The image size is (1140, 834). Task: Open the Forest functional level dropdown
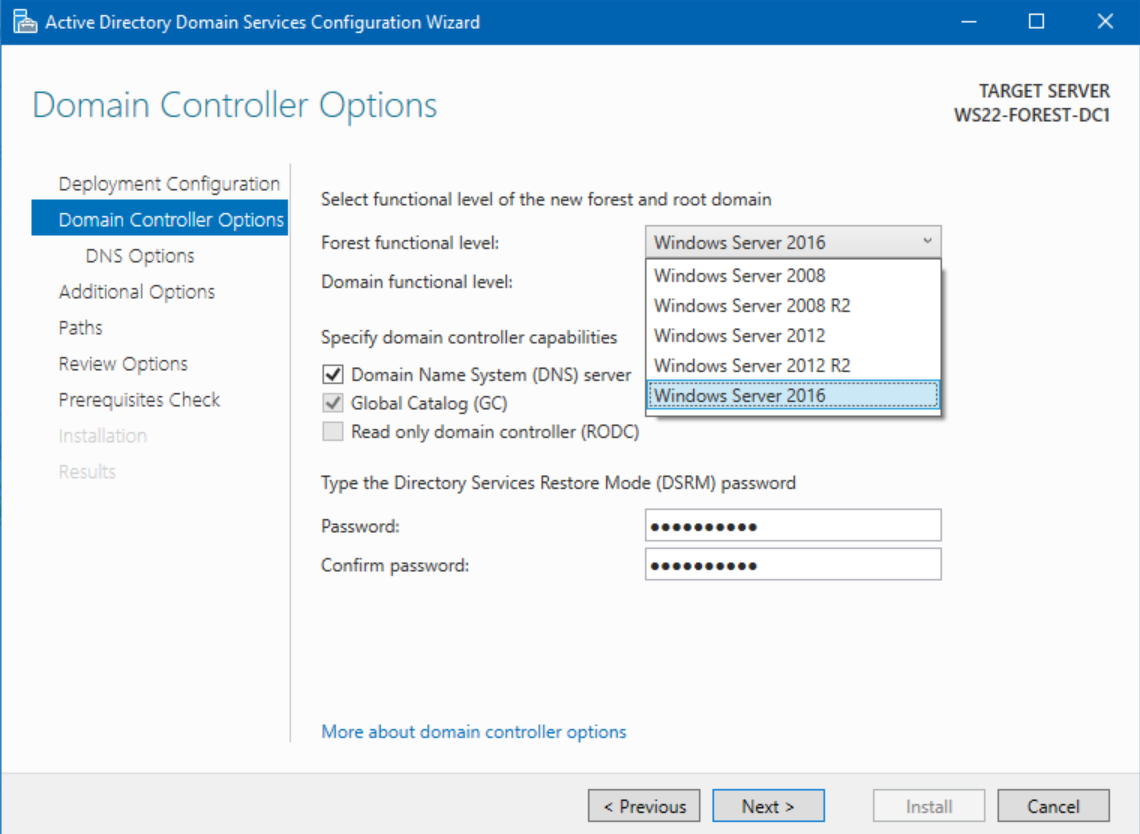tap(928, 242)
